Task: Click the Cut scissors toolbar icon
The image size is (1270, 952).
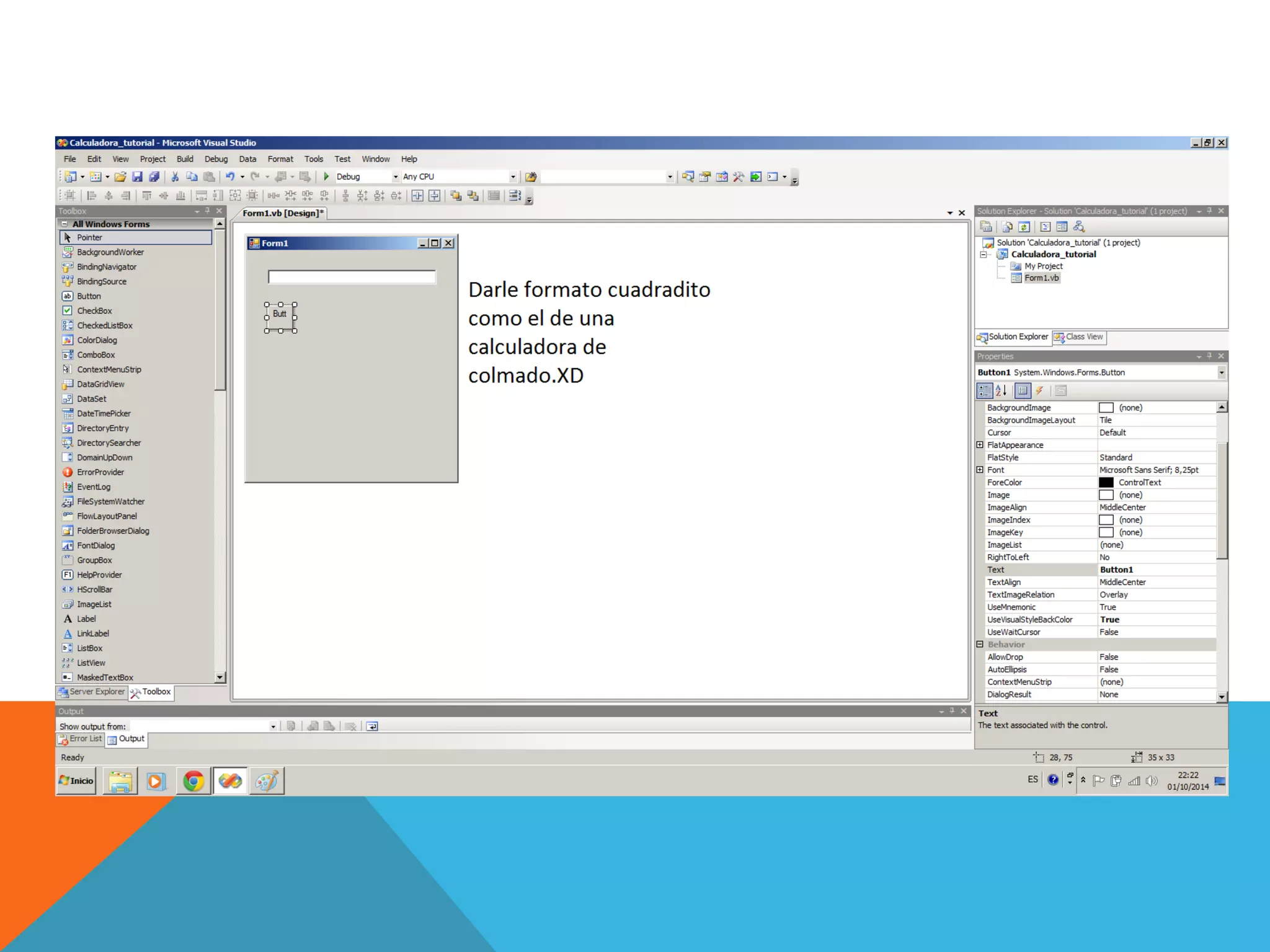Action: tap(175, 177)
